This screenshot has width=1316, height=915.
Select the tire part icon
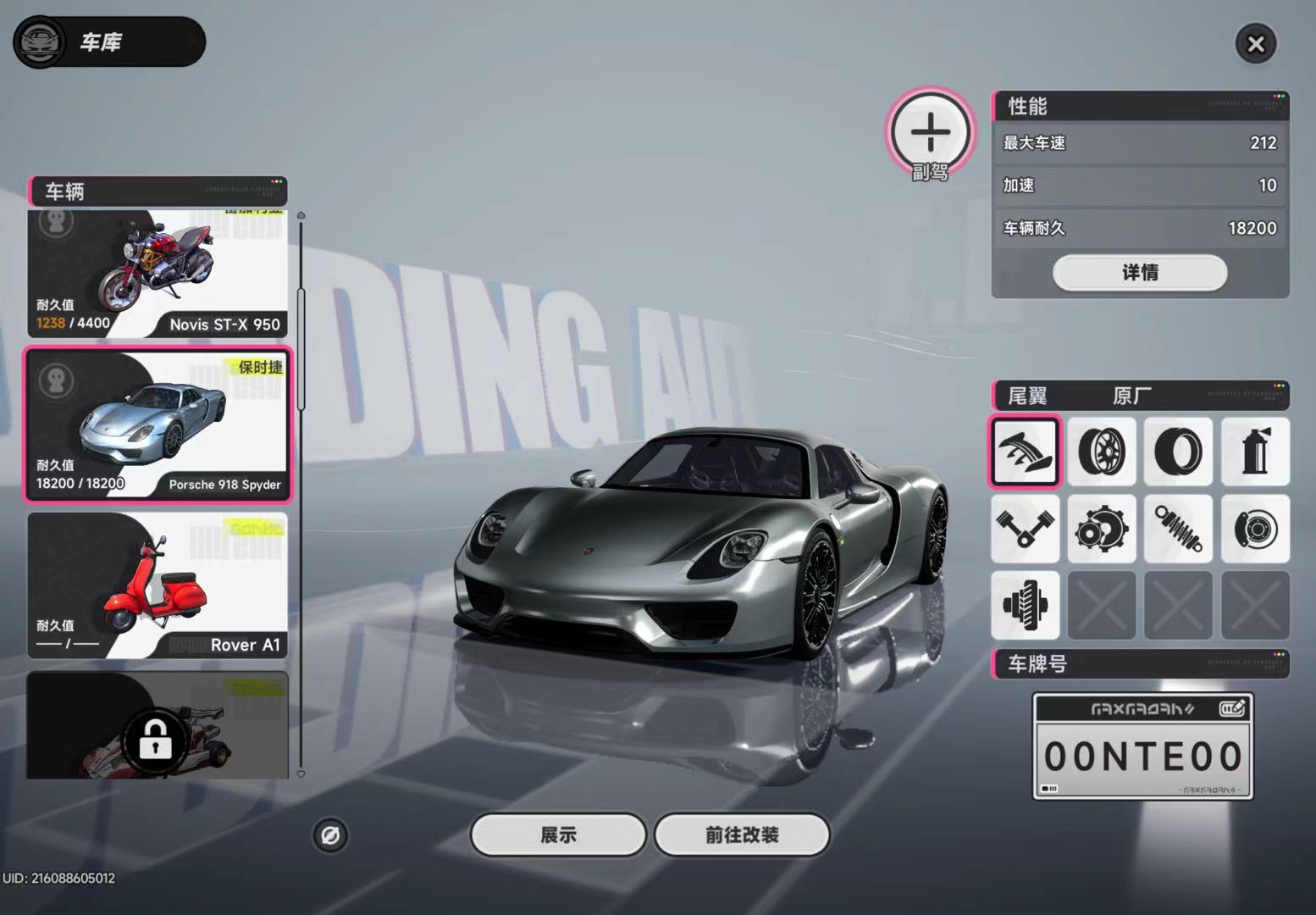pos(1178,452)
